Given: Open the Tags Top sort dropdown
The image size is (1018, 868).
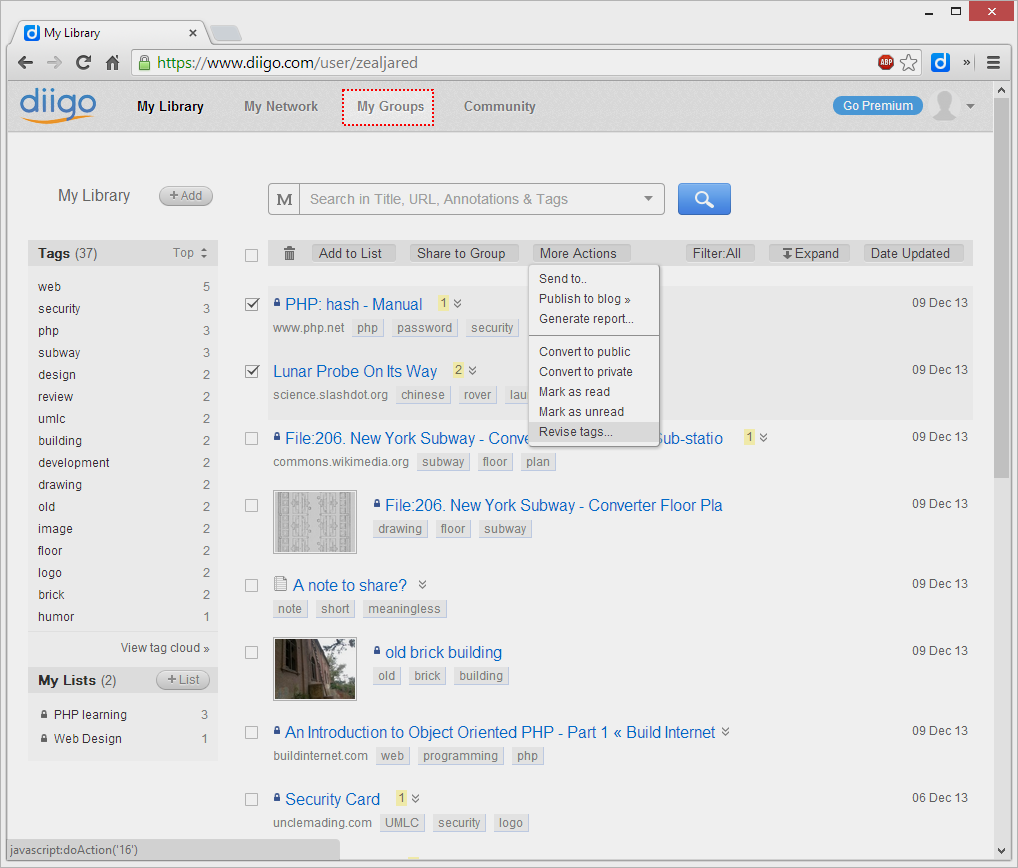Looking at the screenshot, I should (x=190, y=253).
